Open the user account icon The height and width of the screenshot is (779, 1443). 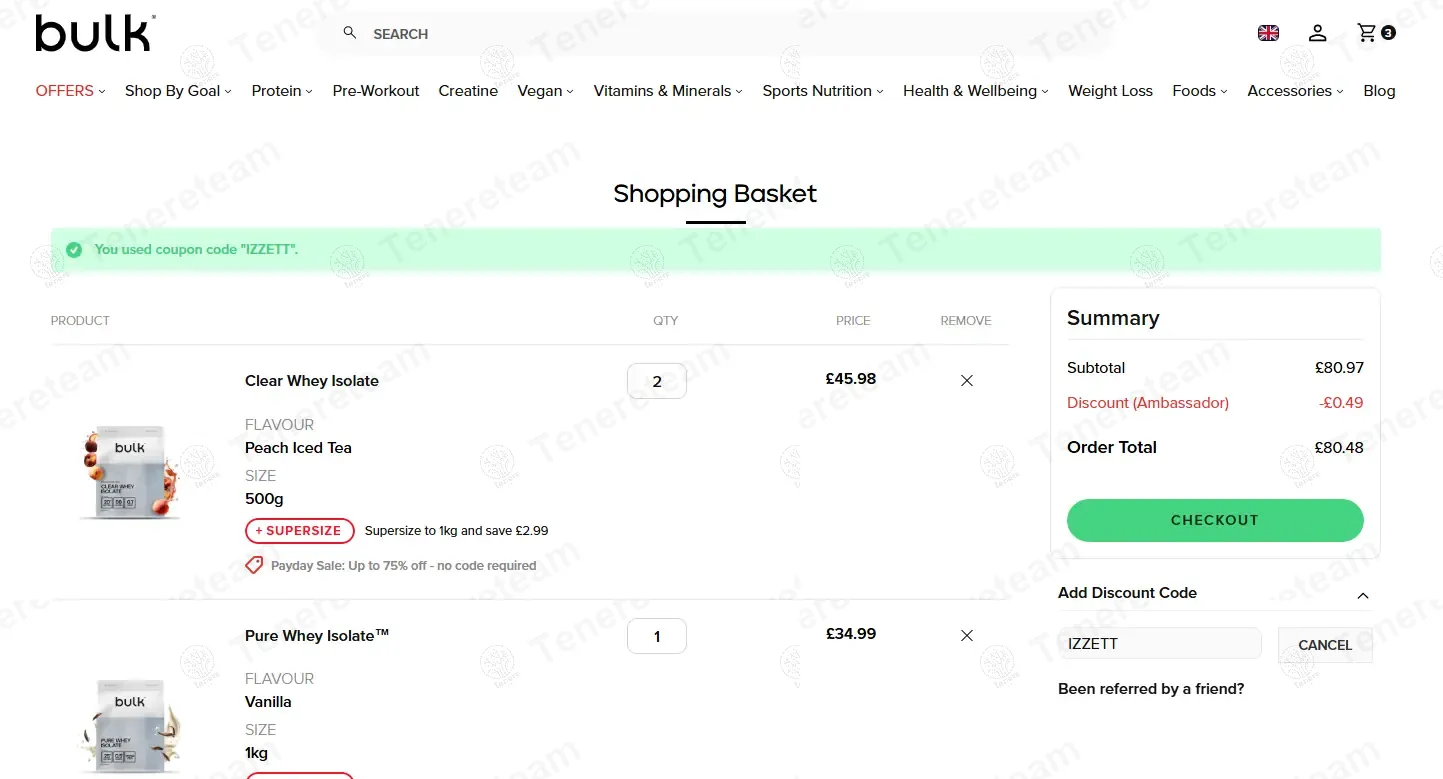[1317, 33]
